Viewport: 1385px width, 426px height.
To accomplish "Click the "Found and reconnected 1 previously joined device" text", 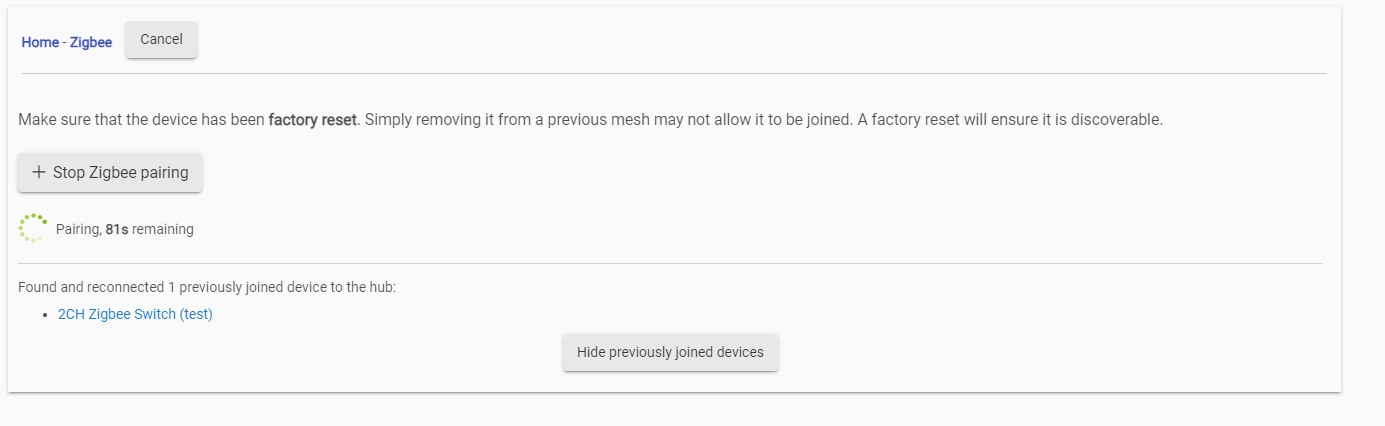I will coord(207,287).
